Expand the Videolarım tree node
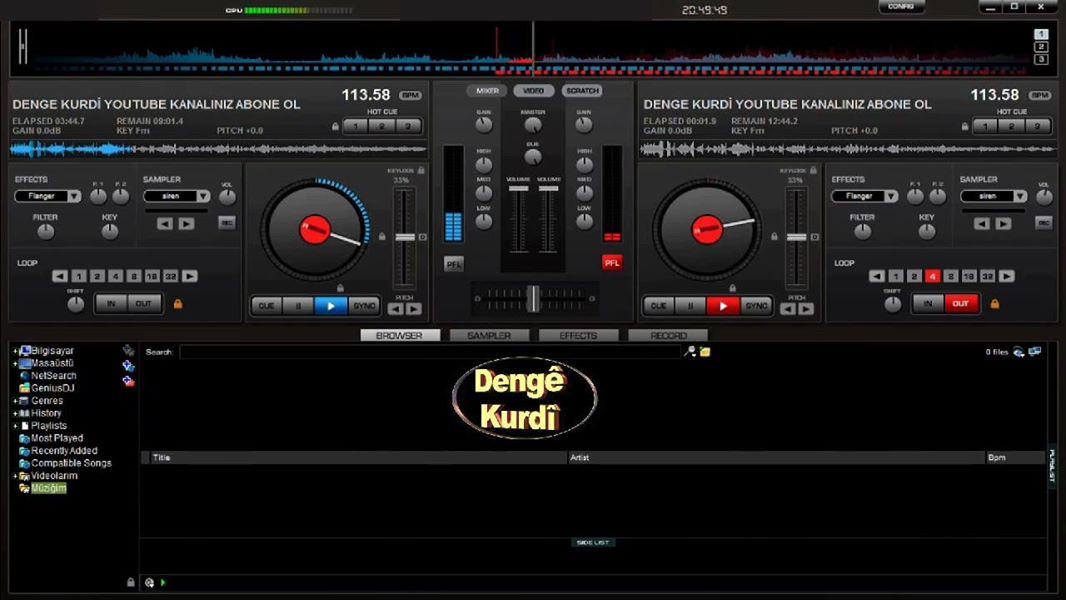This screenshot has height=600, width=1066. point(15,476)
